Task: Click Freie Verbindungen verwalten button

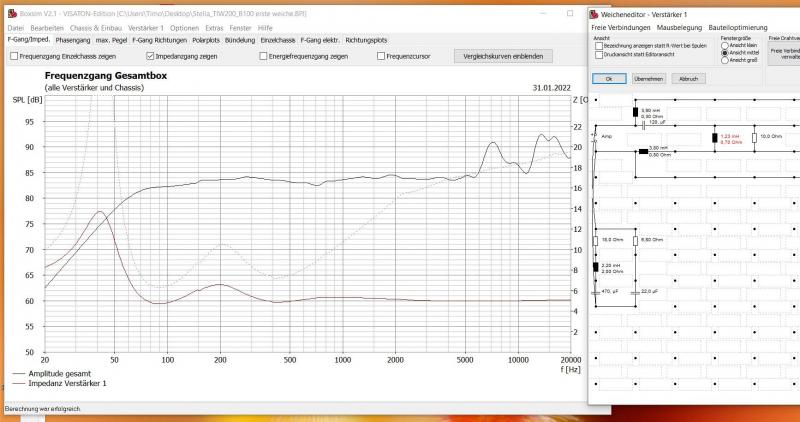Action: pyautogui.click(x=784, y=54)
